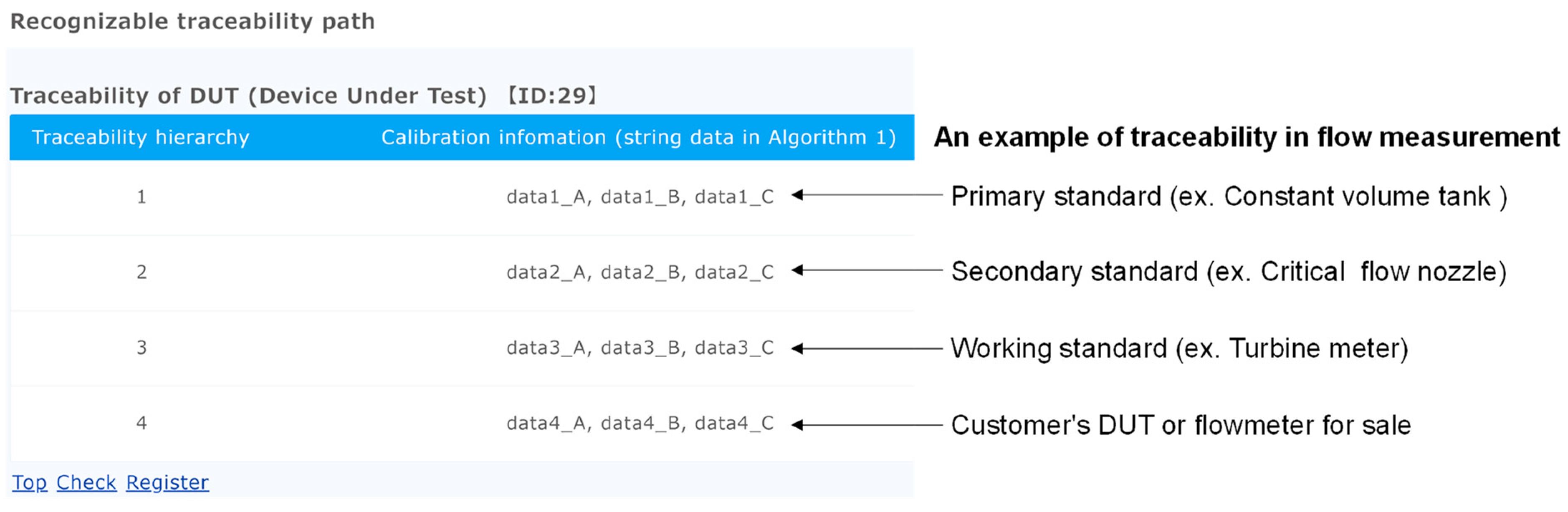Click the Secondary standard annotation text
This screenshot has height=512, width=1568.
1228,272
